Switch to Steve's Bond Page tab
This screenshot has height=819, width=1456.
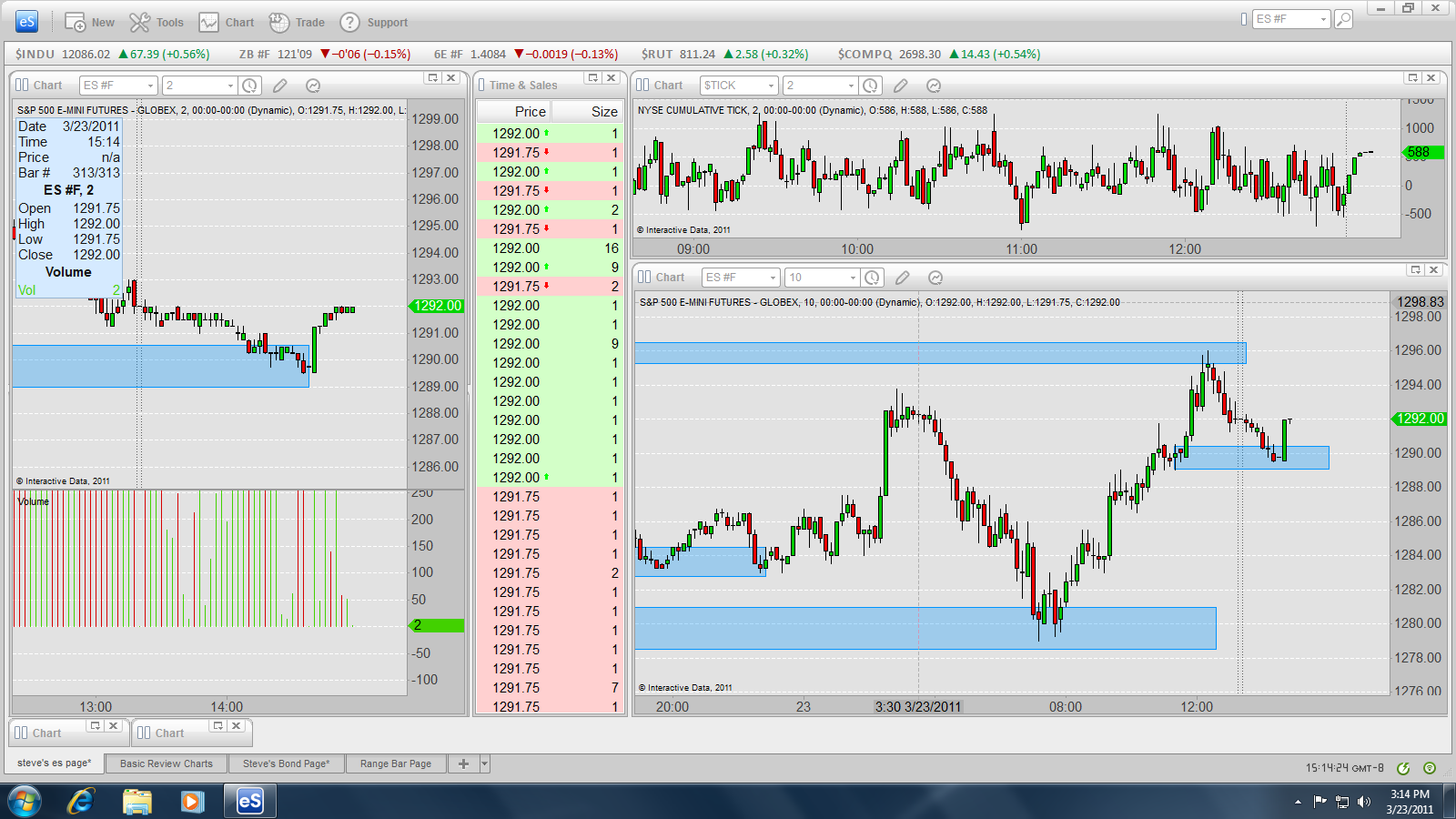click(287, 763)
